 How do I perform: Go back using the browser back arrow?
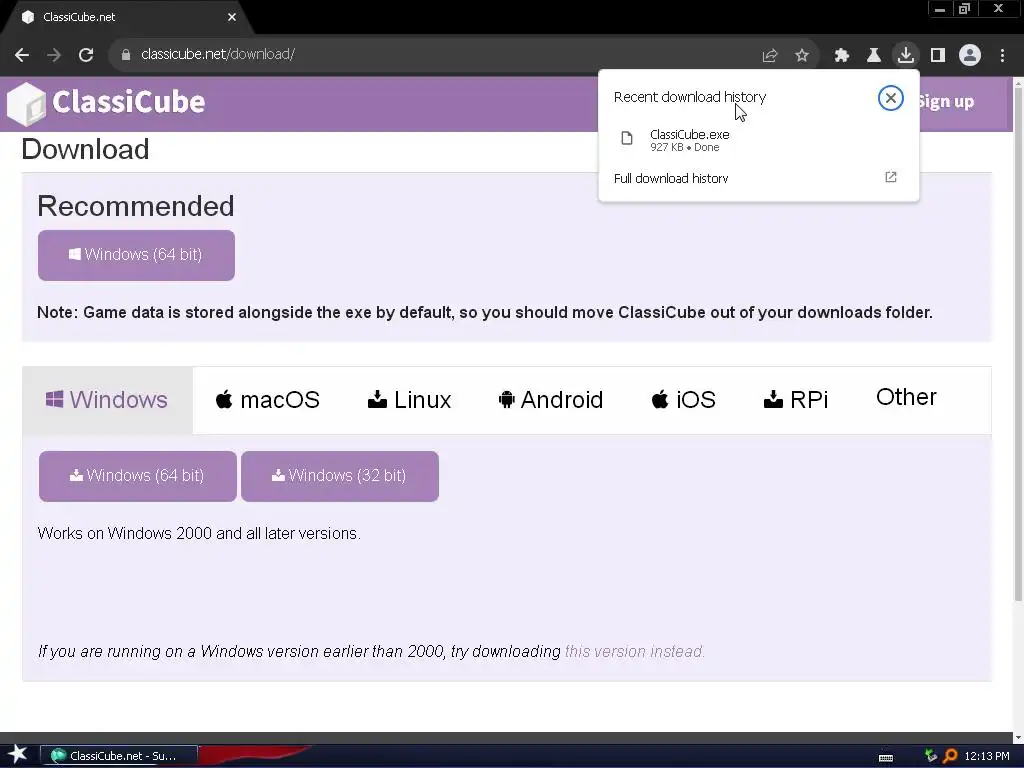(22, 55)
